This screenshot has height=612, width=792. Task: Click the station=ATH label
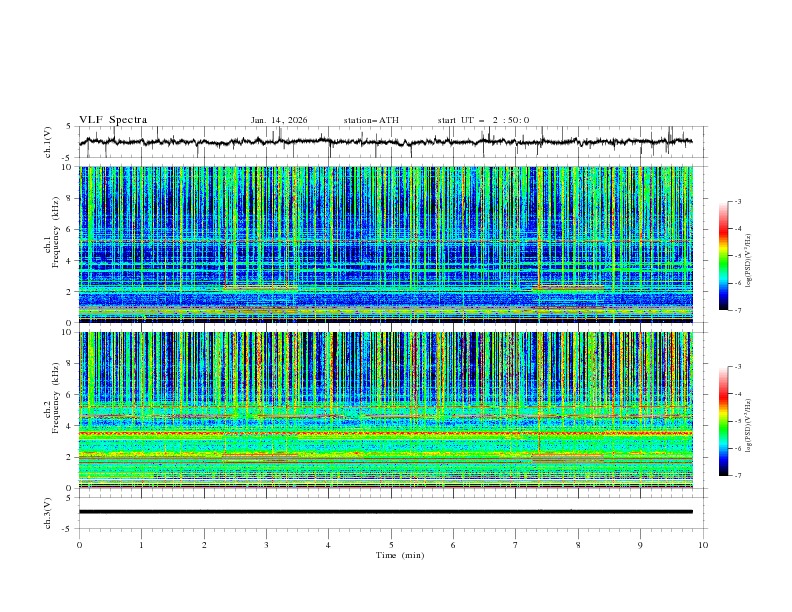coord(371,120)
